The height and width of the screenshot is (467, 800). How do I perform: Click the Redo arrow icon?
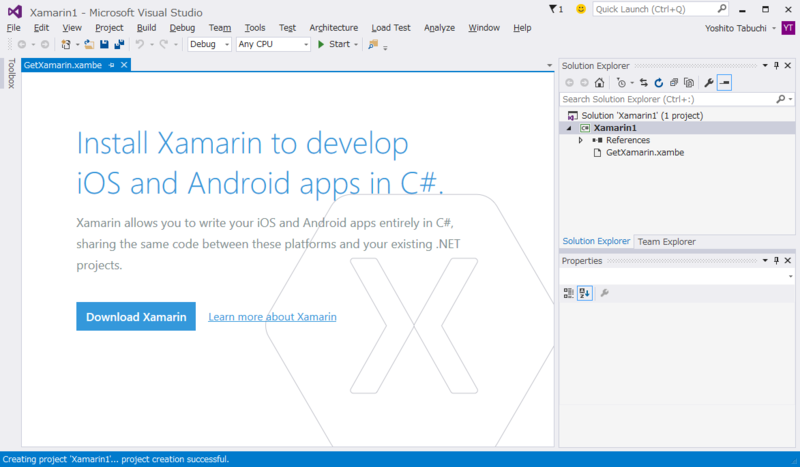(x=163, y=44)
